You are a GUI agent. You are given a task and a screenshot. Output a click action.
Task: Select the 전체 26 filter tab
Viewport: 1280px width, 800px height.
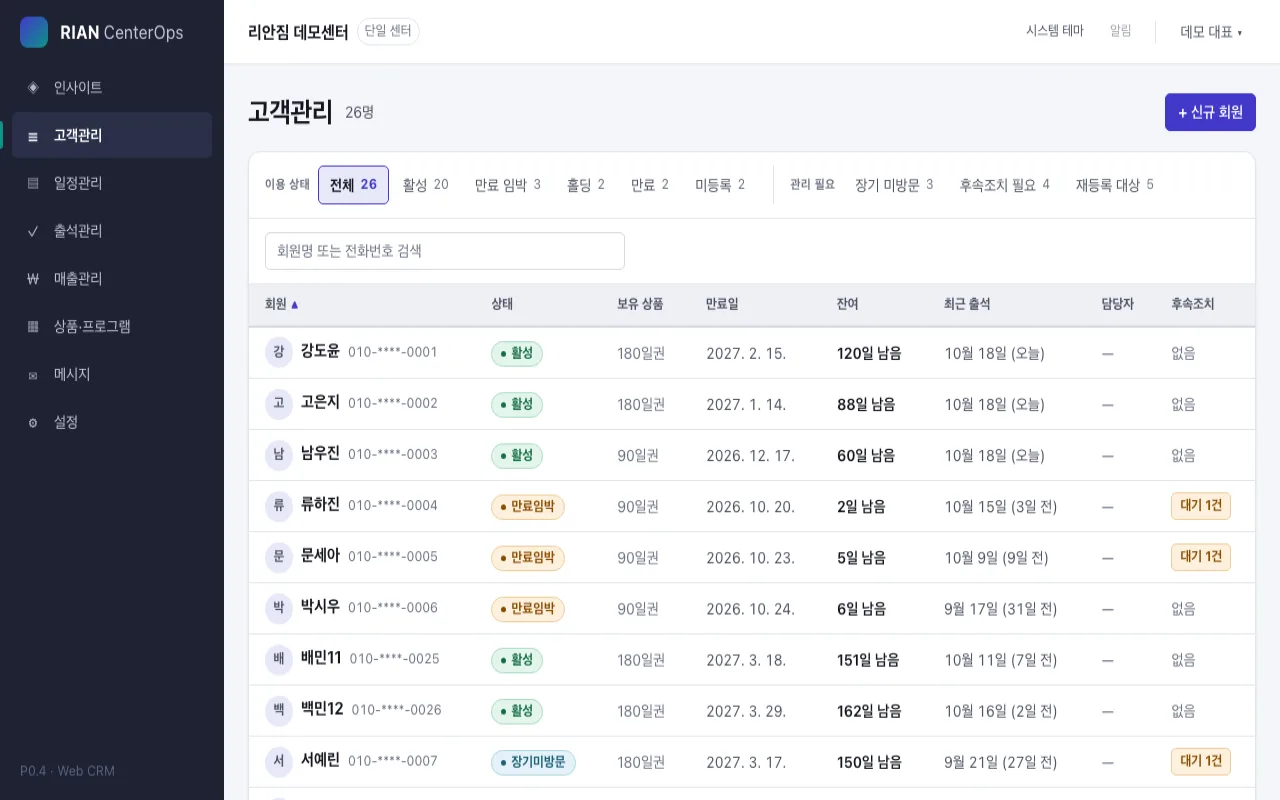pyautogui.click(x=353, y=185)
